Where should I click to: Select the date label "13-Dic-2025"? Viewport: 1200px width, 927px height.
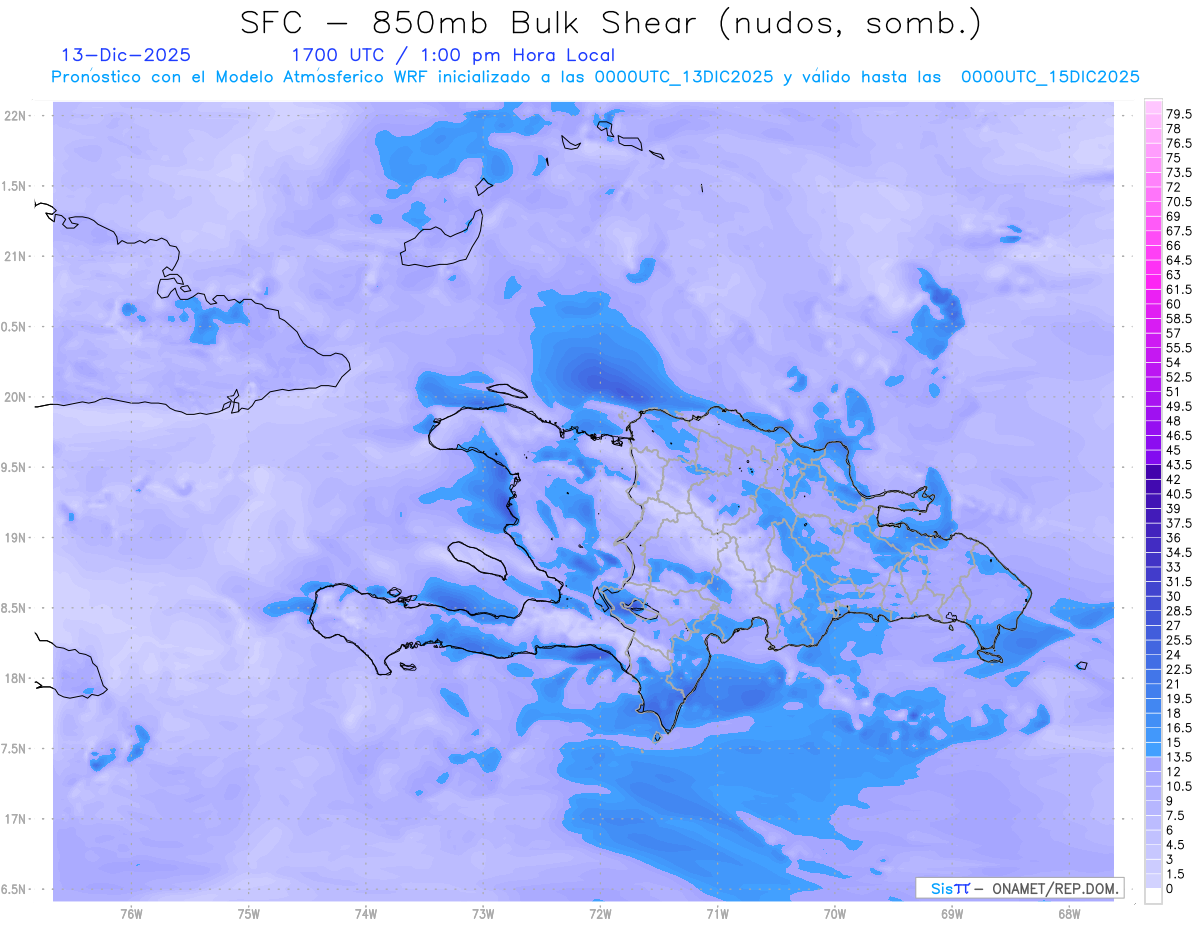coord(126,55)
